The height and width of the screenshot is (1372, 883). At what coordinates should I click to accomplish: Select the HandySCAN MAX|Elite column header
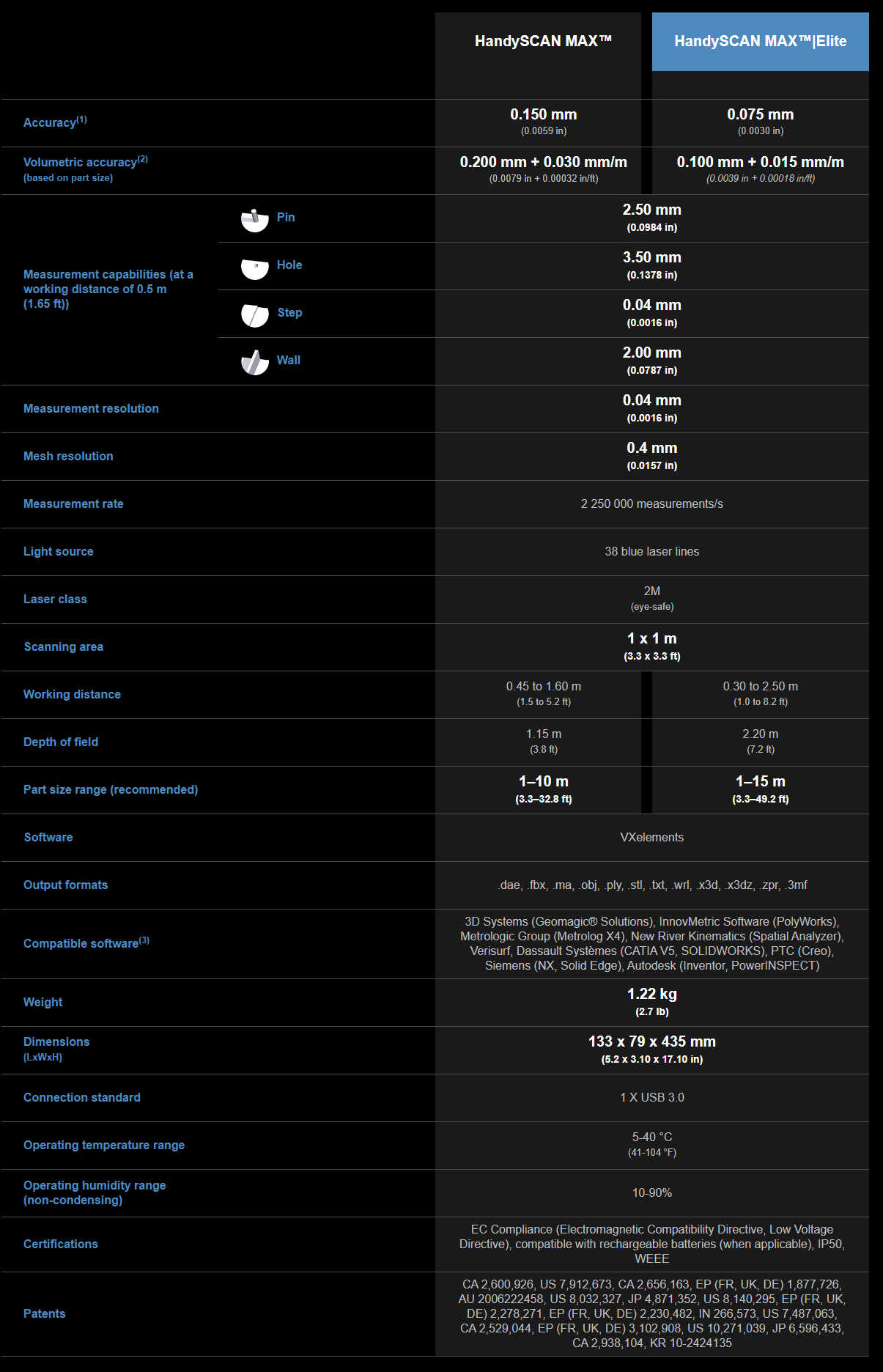click(x=760, y=42)
